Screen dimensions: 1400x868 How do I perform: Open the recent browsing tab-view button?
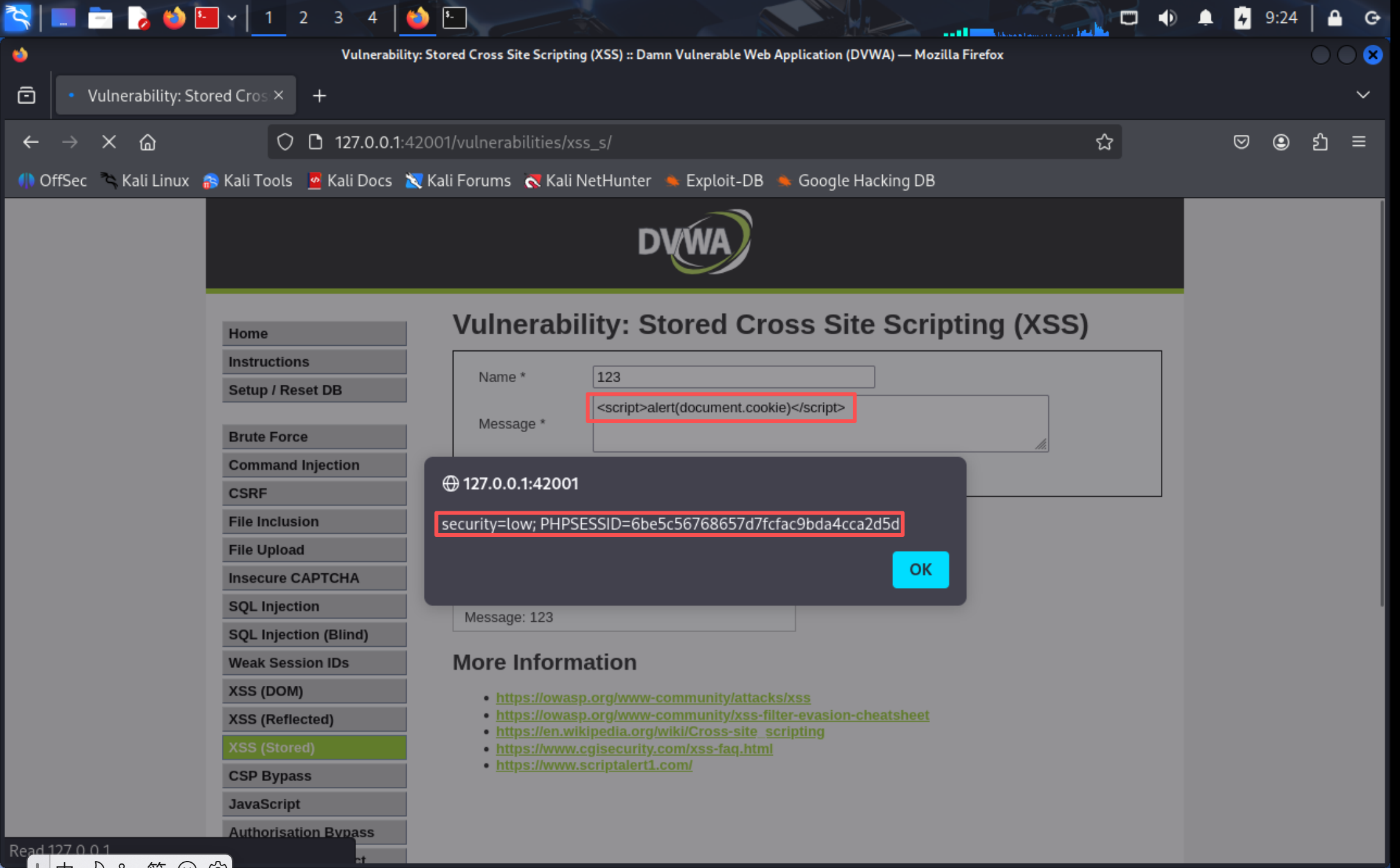tap(26, 95)
